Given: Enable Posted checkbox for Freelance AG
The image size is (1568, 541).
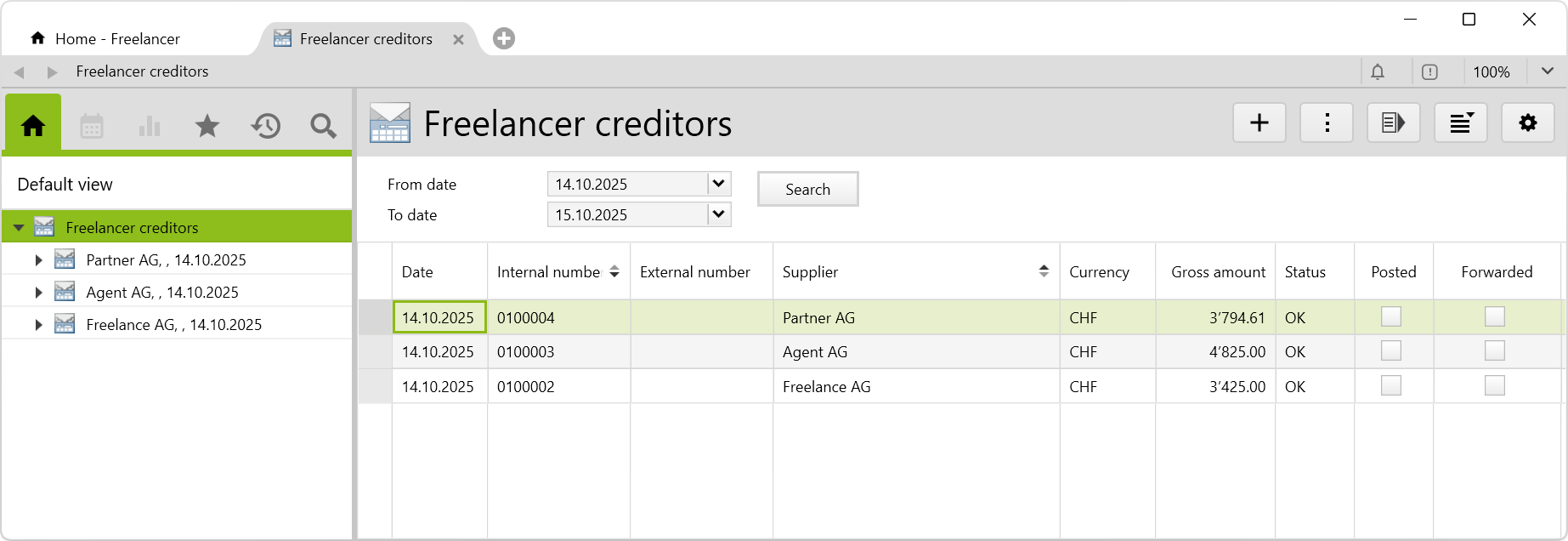Looking at the screenshot, I should coord(1391,386).
